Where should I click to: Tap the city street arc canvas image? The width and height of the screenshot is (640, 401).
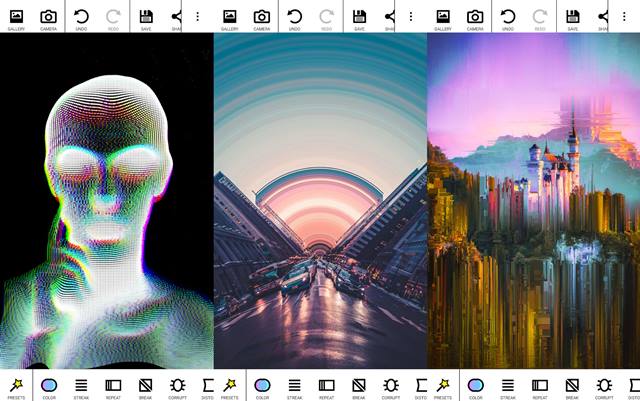point(320,201)
